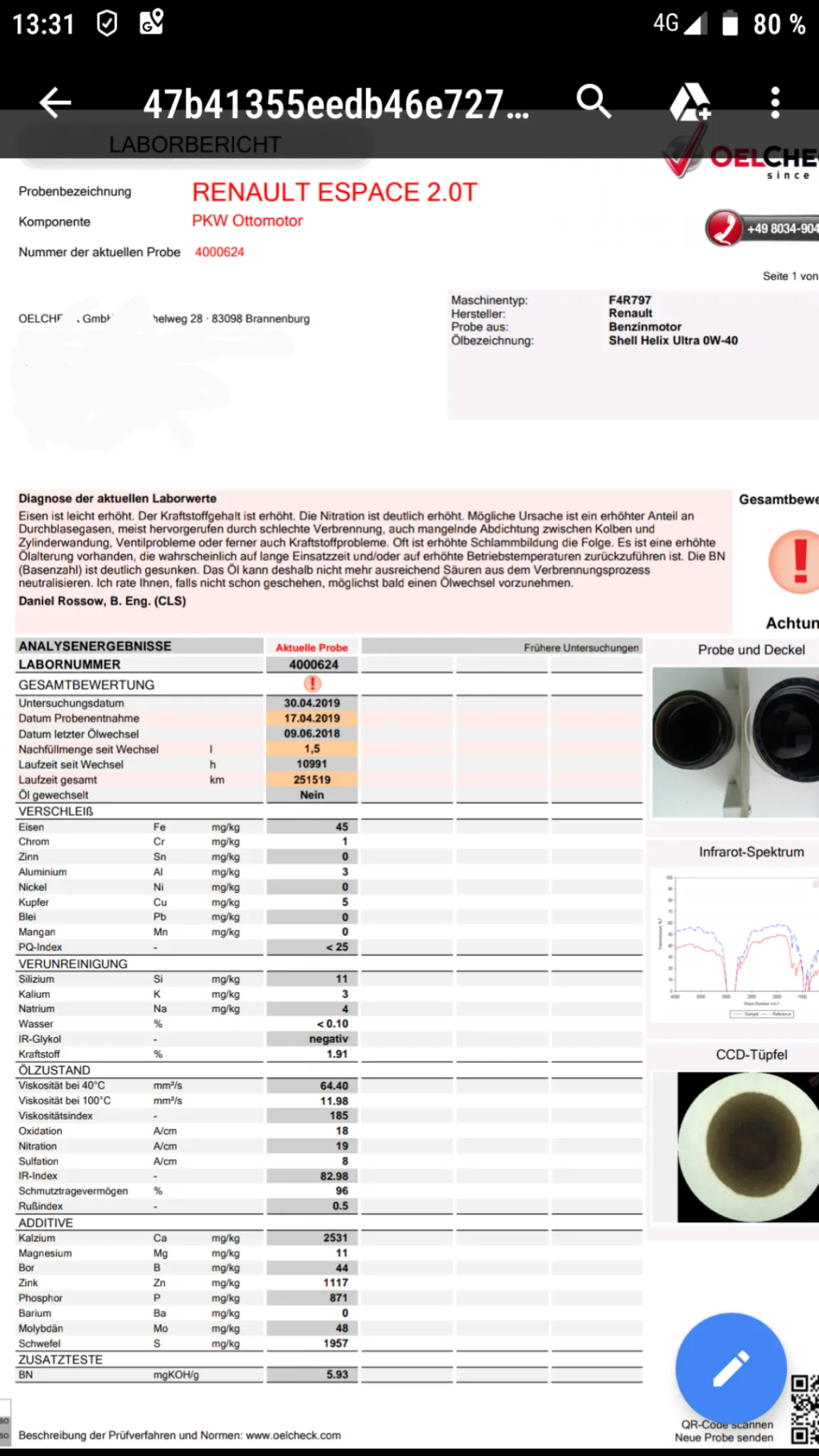Open the Probe und Deckel photo
819x1456 pixels.
[x=736, y=742]
